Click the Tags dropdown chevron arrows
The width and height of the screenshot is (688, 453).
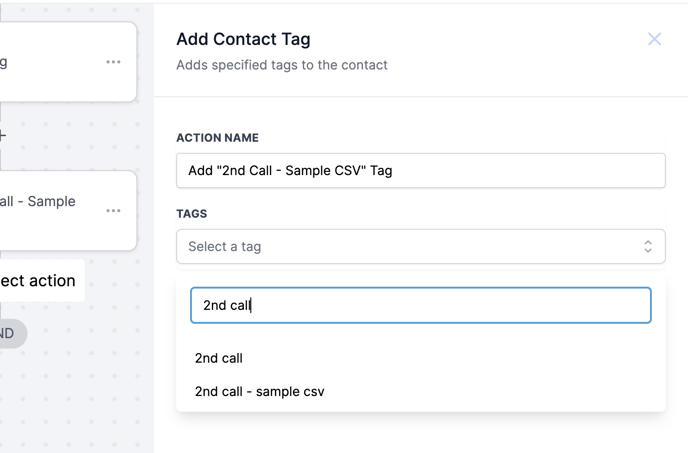tap(648, 247)
